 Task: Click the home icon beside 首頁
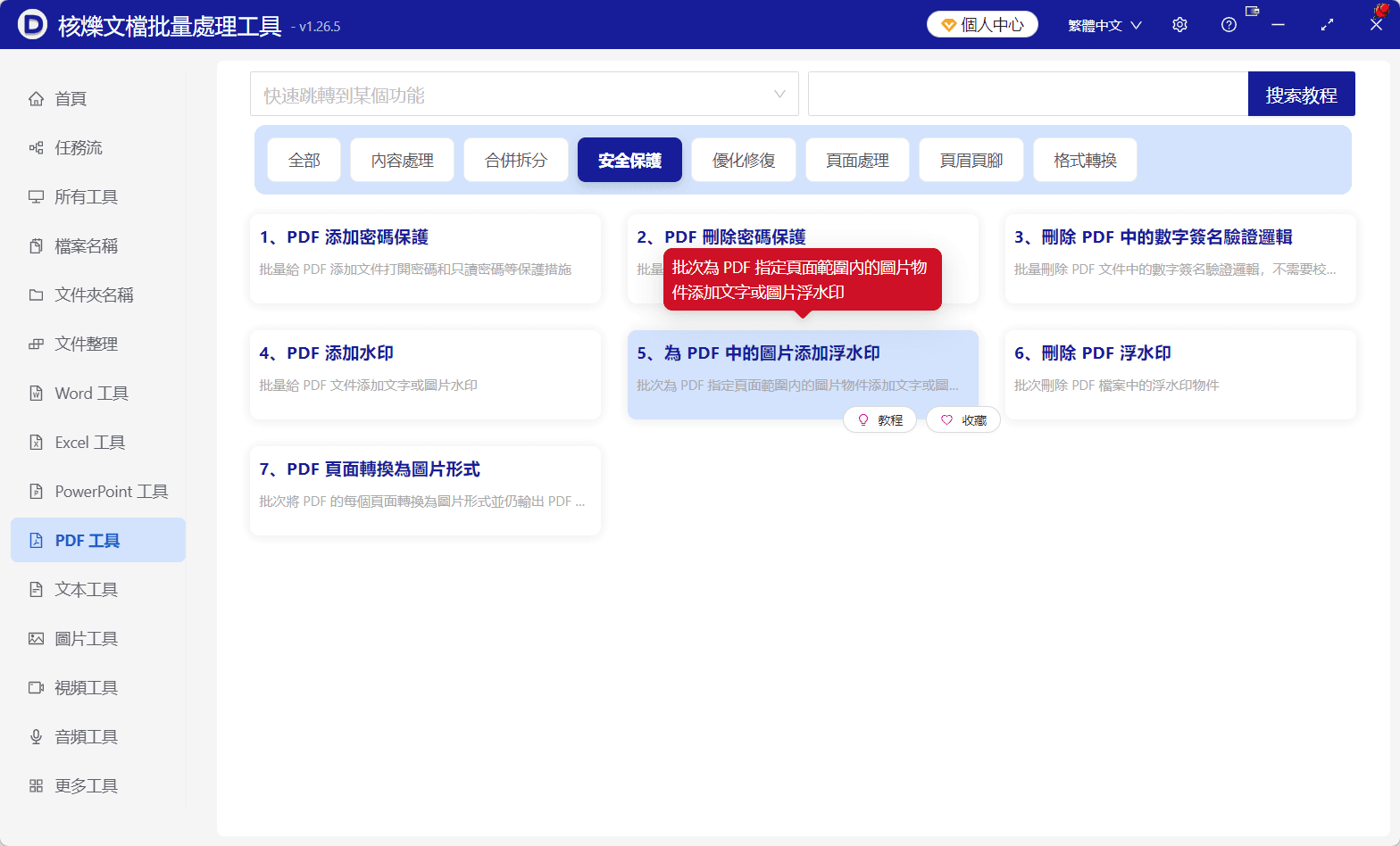click(36, 98)
